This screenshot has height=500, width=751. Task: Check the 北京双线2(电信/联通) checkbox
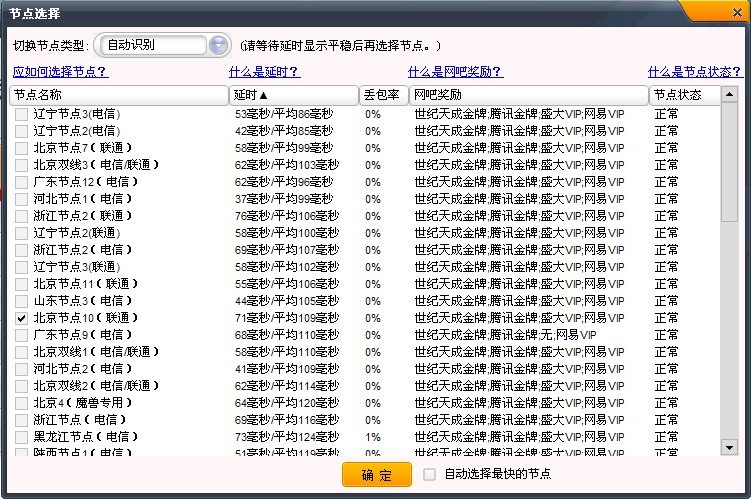[x=21, y=386]
